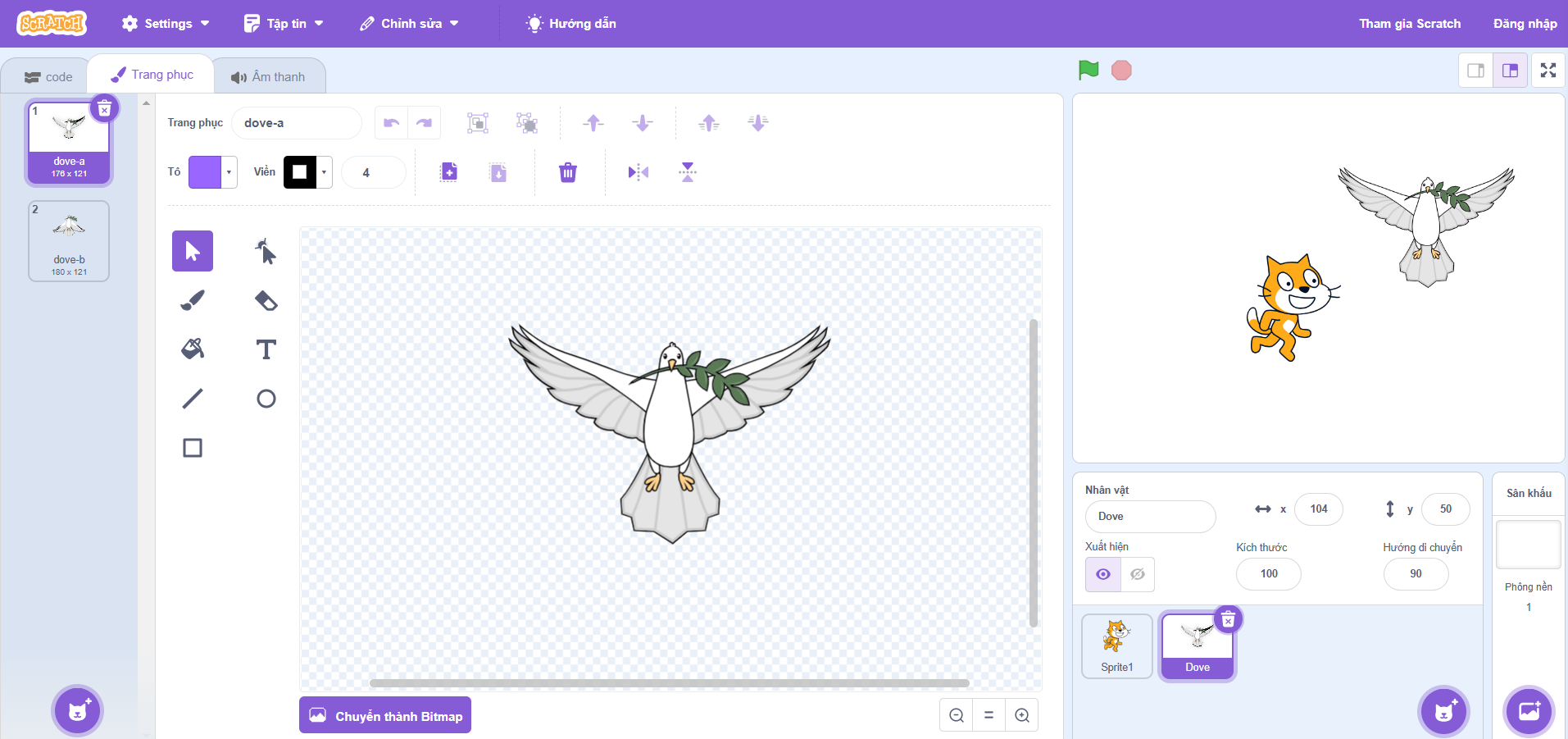
Task: Select the Rectangle tool
Action: pos(193,448)
